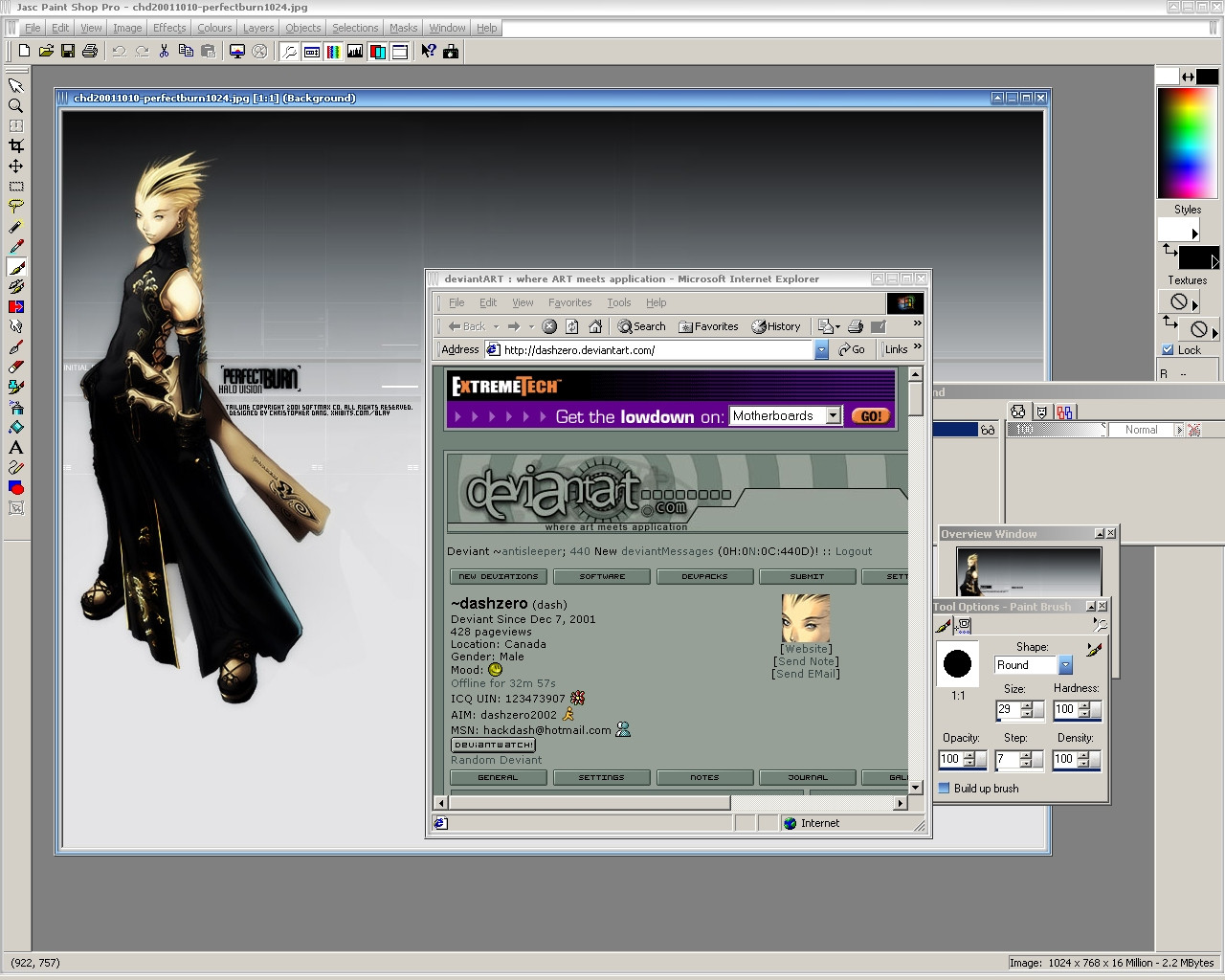
Task: Click IE Go button beside address
Action: (x=852, y=349)
